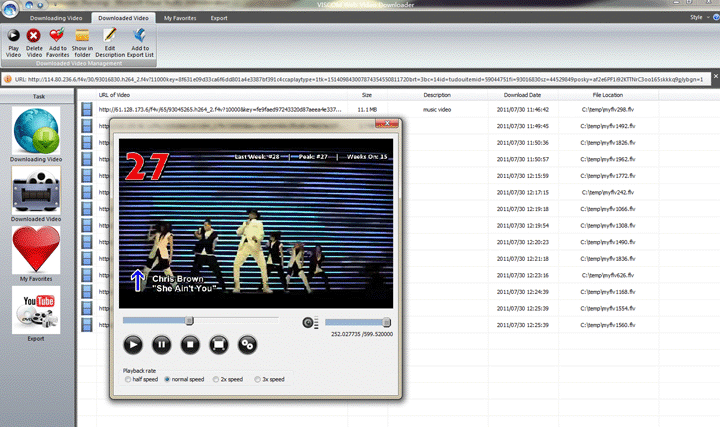Image resolution: width=720 pixels, height=427 pixels.
Task: Switch to Downloading Video tab
Action: click(56, 18)
